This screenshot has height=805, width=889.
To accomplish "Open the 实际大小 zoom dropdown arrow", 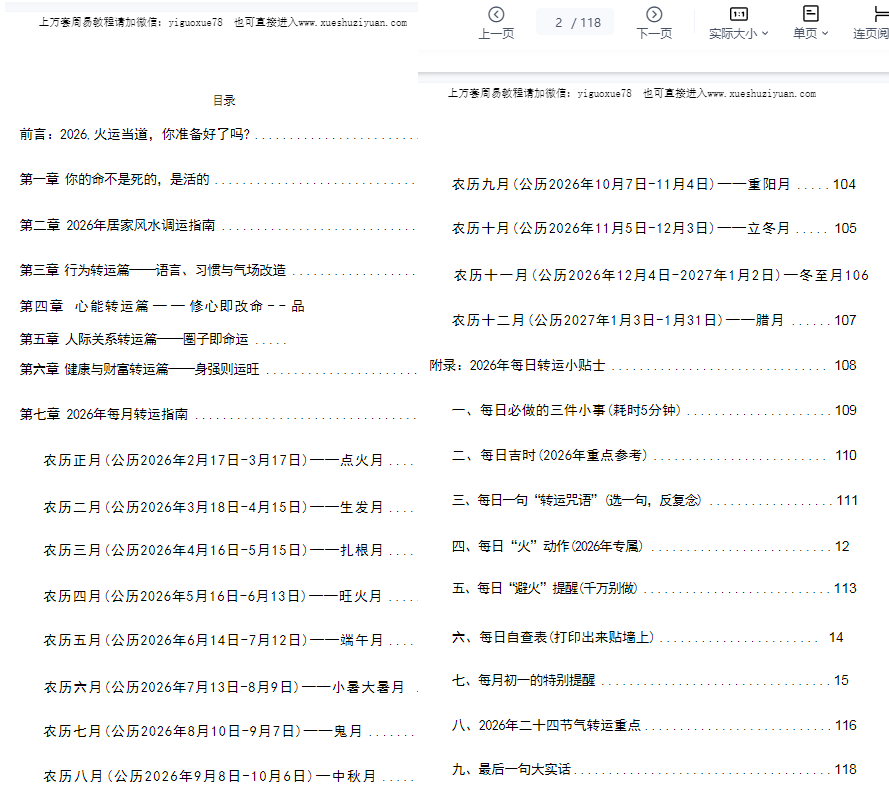I will click(765, 33).
